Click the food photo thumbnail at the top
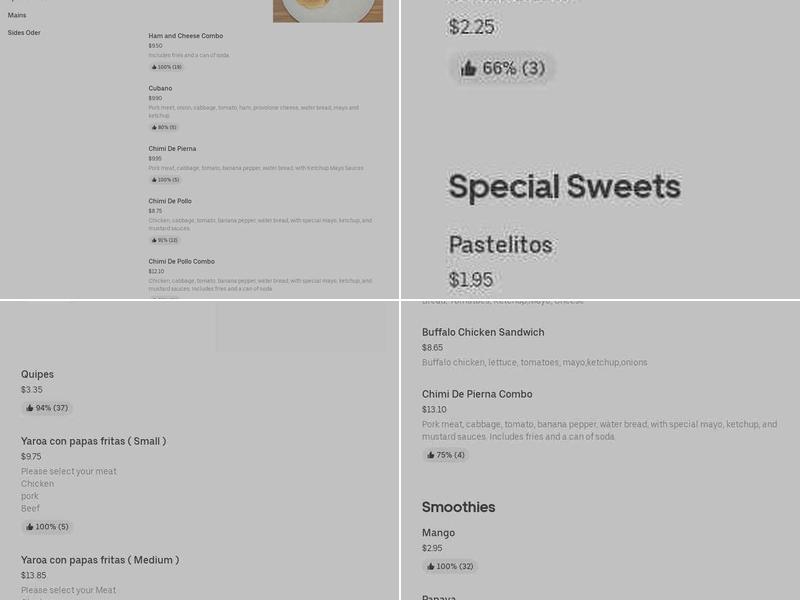 pyautogui.click(x=327, y=11)
